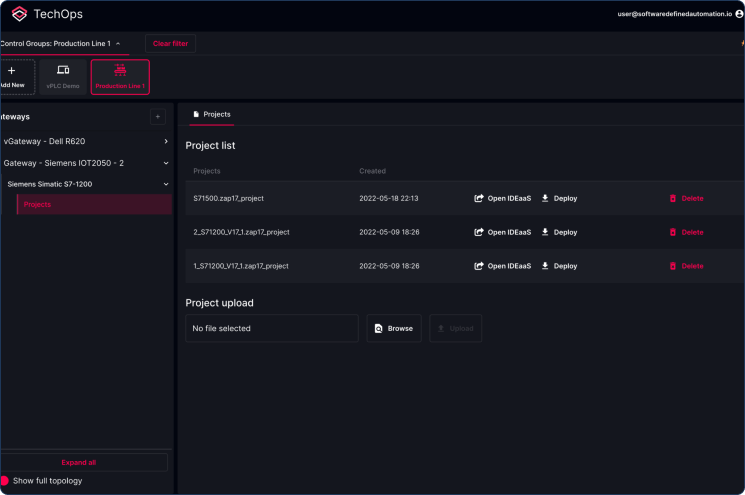Collapse Gateway - Siemens IOT2050 - 2 node
Viewport: 745px width, 495px height.
point(166,162)
